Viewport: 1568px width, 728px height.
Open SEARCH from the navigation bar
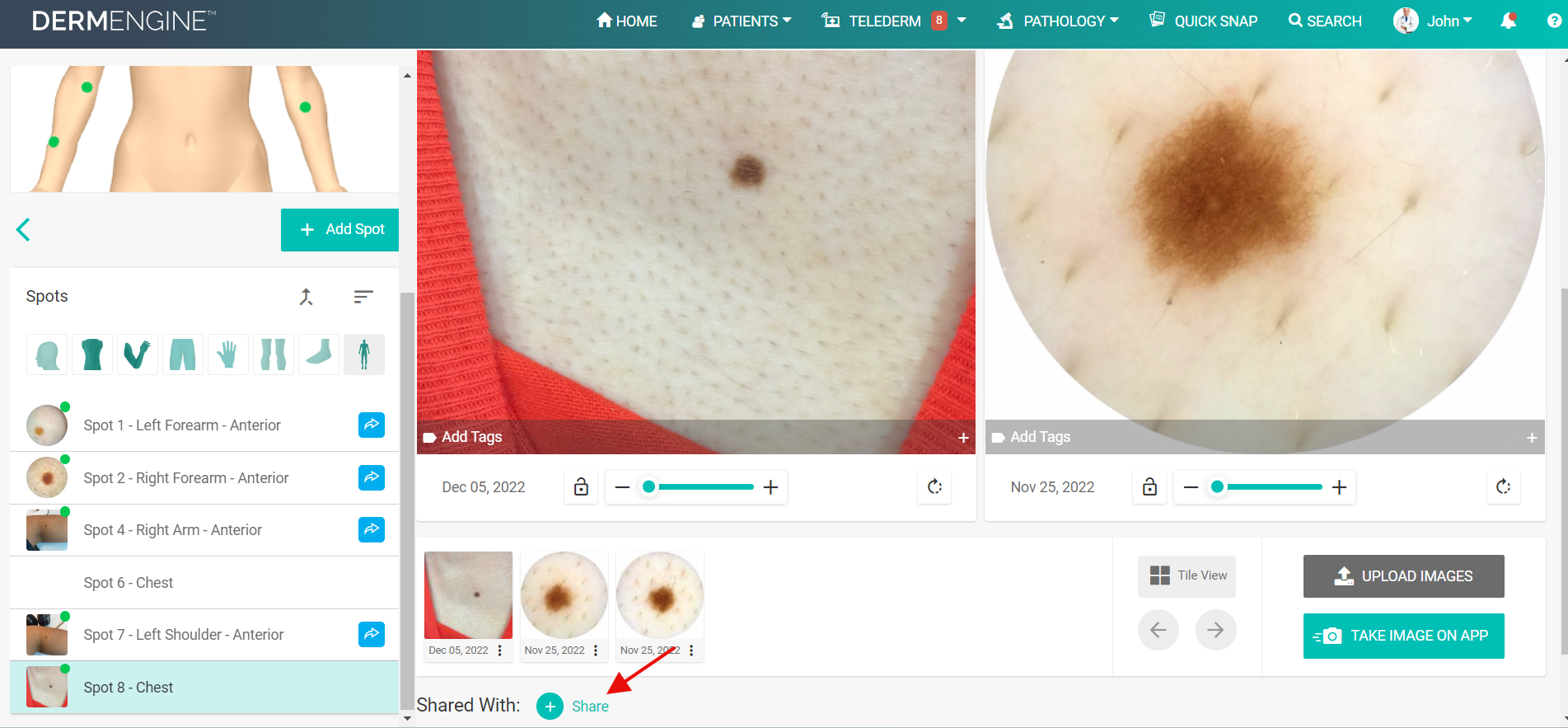tap(1325, 21)
